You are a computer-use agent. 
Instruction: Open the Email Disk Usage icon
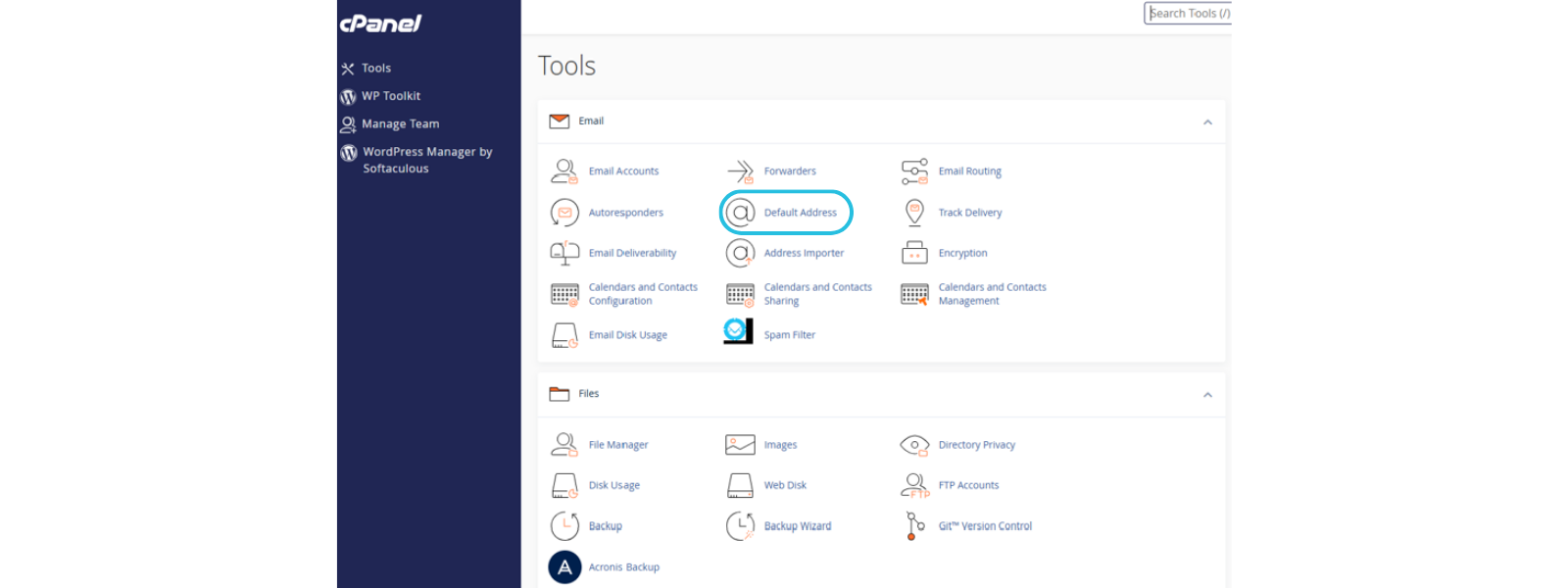click(x=564, y=335)
